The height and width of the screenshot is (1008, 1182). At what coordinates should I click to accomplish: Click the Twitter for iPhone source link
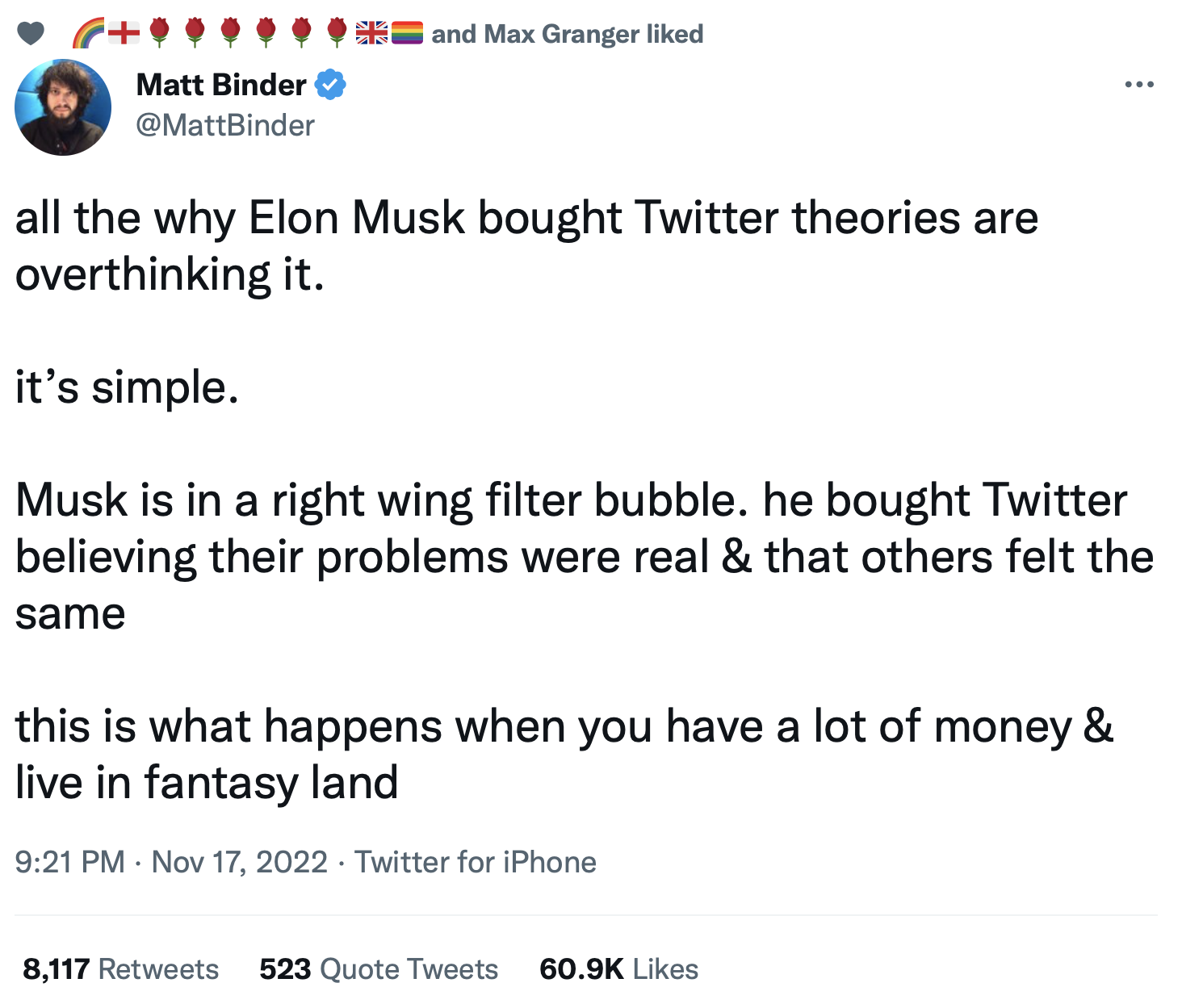[476, 862]
